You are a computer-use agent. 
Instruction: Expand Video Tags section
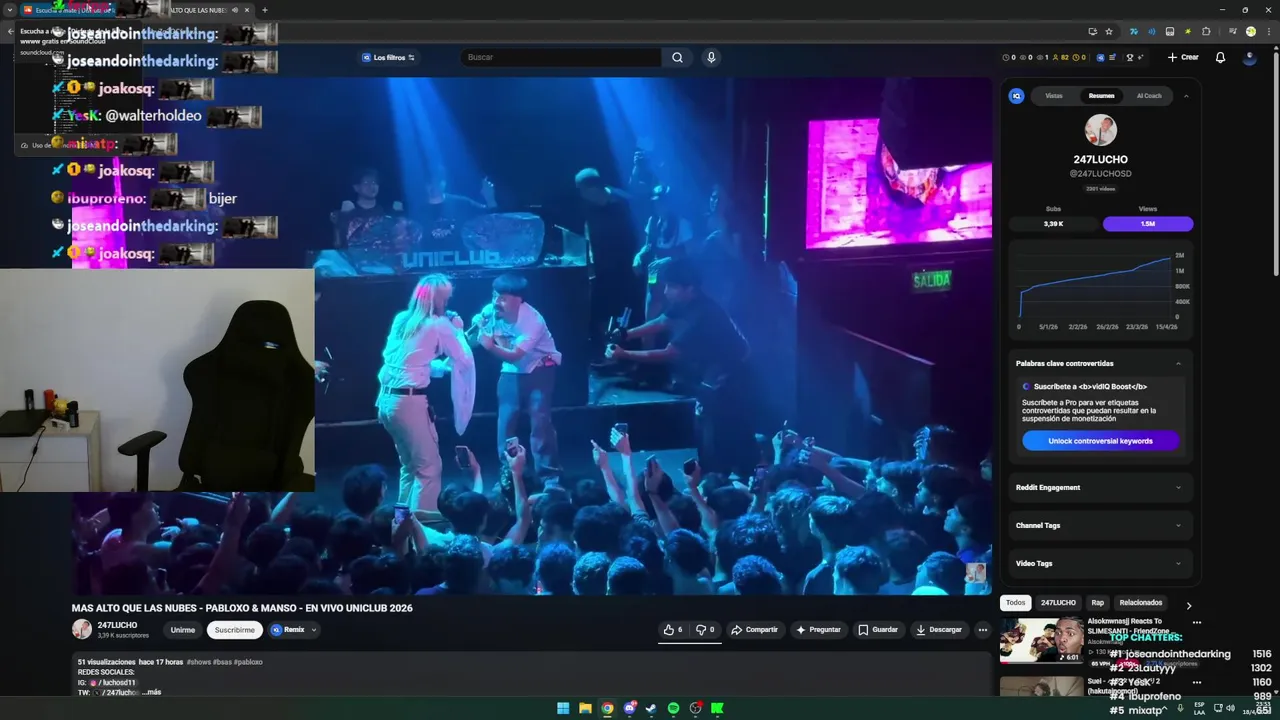pos(1100,563)
